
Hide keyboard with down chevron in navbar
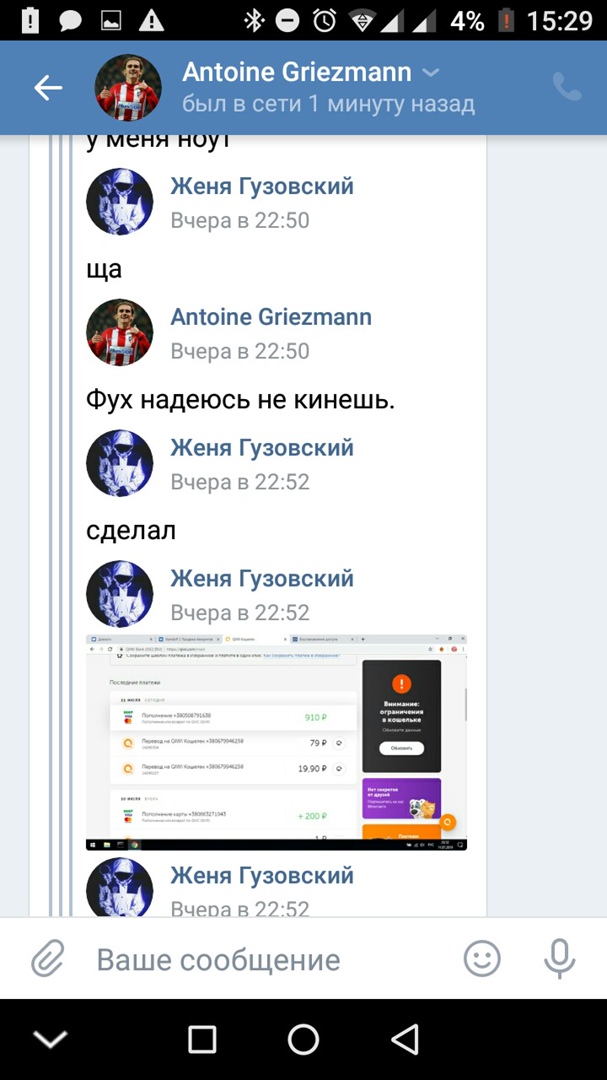coord(50,1039)
